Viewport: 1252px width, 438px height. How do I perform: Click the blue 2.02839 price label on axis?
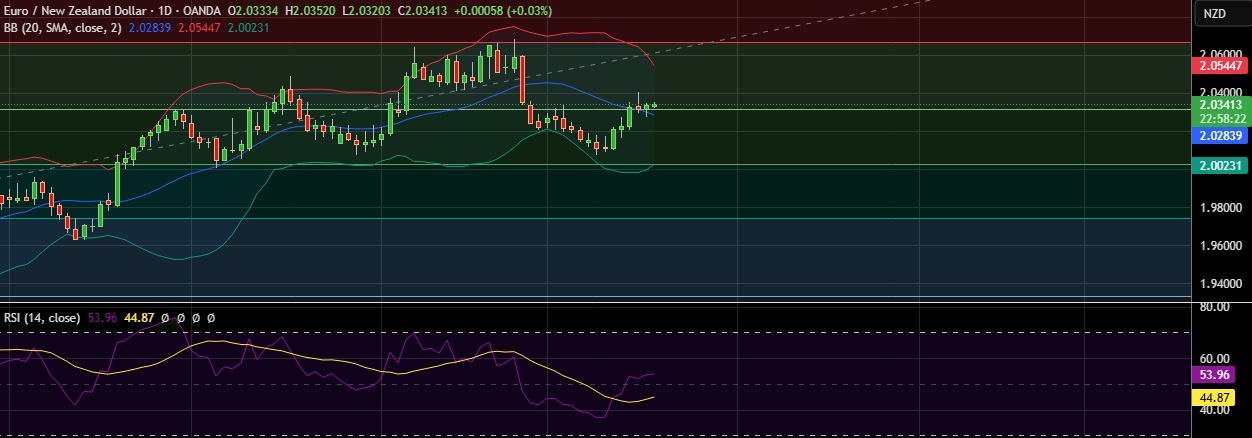tap(1219, 135)
